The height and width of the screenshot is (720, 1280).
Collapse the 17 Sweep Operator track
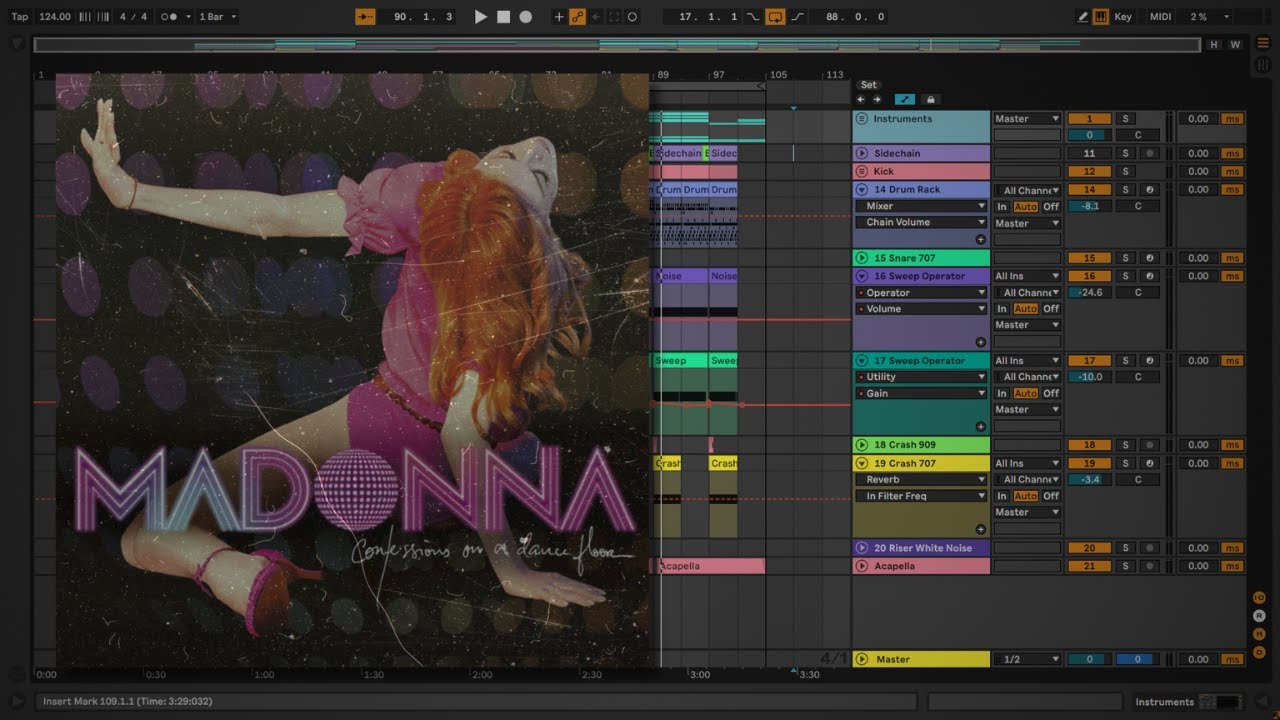click(862, 360)
